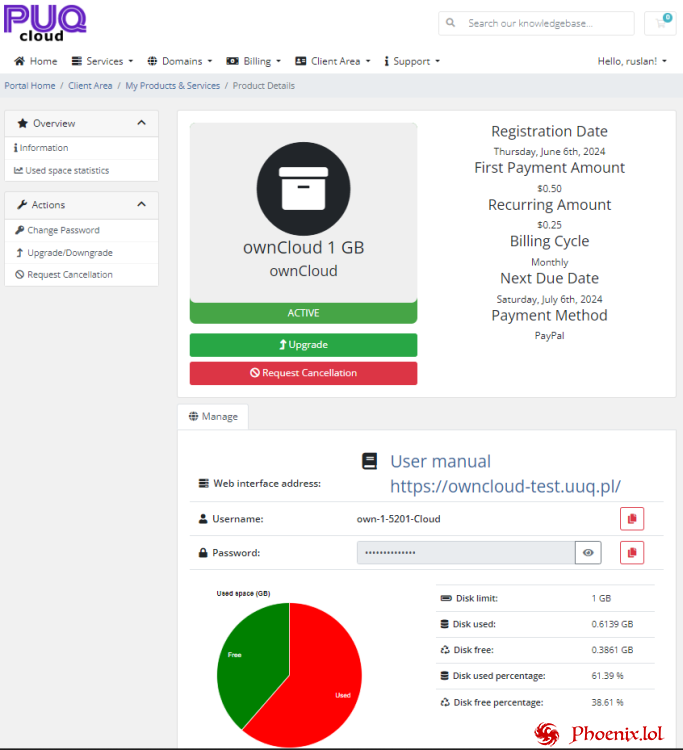Open the Support dropdown menu
The height and width of the screenshot is (750, 683).
click(412, 61)
